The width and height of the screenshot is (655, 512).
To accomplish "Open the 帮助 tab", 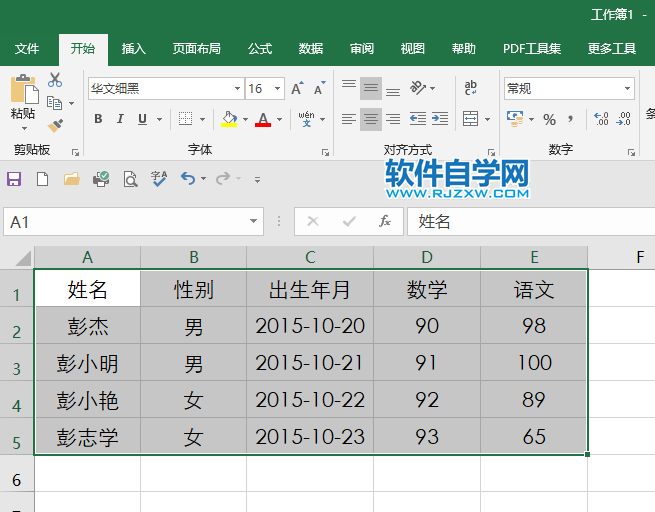I will pyautogui.click(x=464, y=49).
